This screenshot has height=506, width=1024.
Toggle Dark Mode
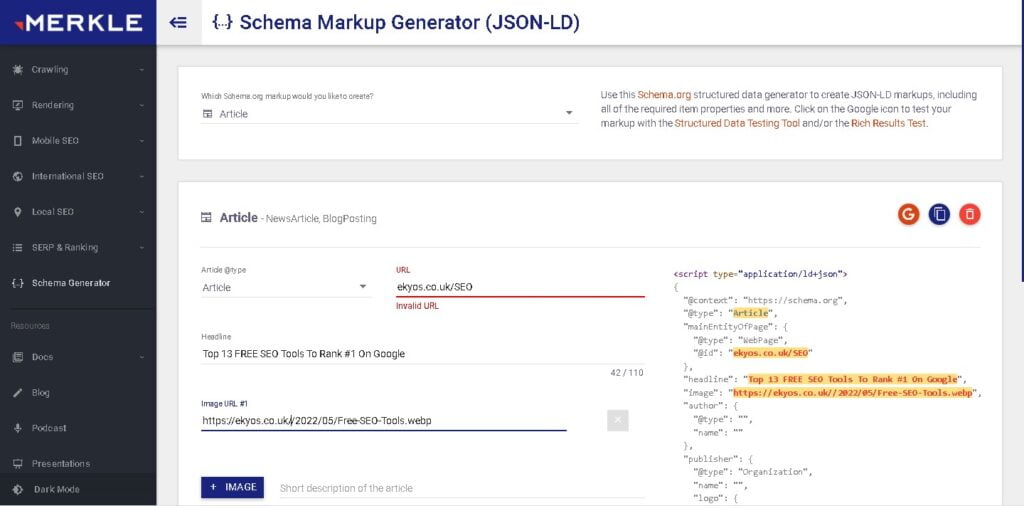(x=78, y=490)
